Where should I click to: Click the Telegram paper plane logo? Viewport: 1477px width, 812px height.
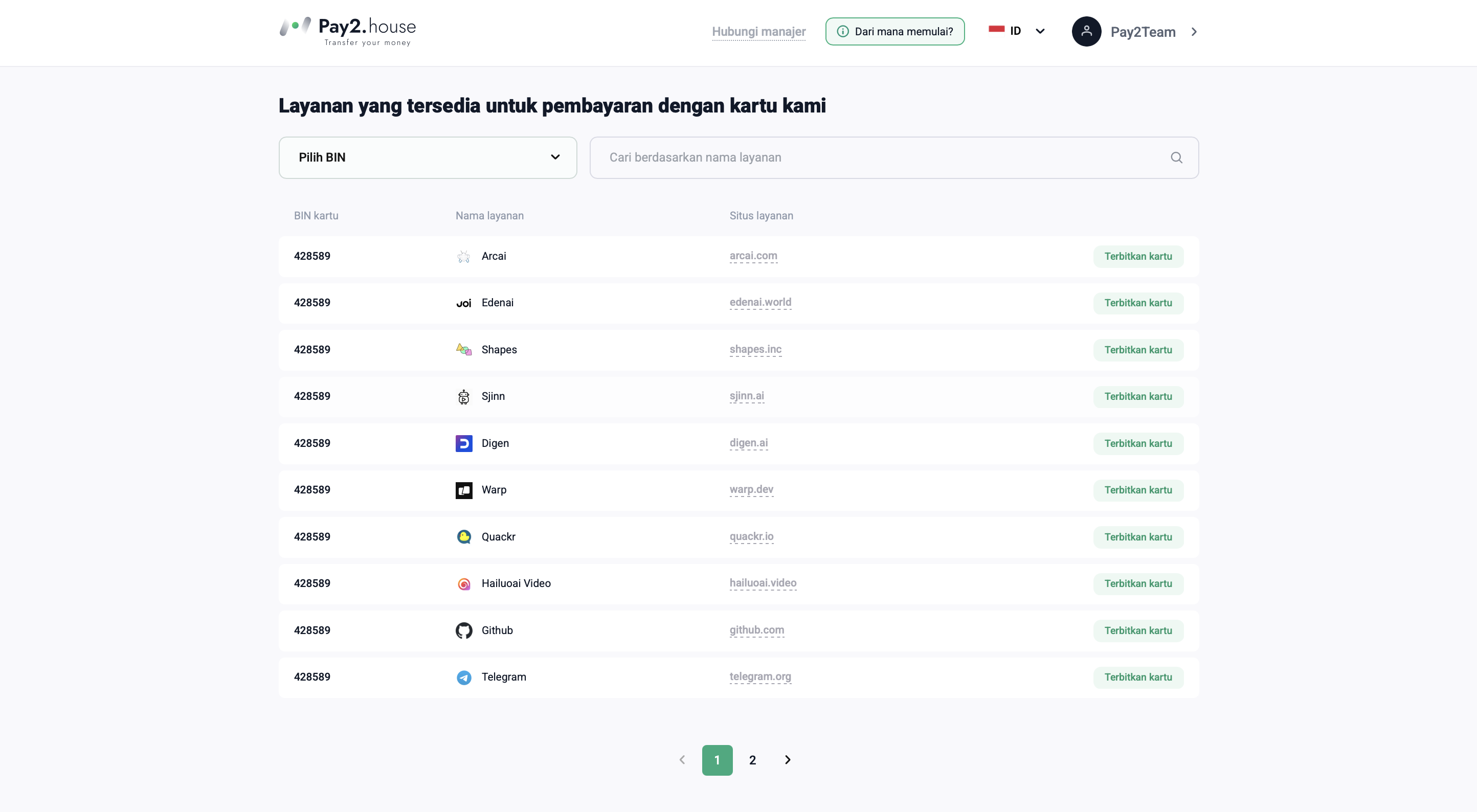pyautogui.click(x=464, y=677)
